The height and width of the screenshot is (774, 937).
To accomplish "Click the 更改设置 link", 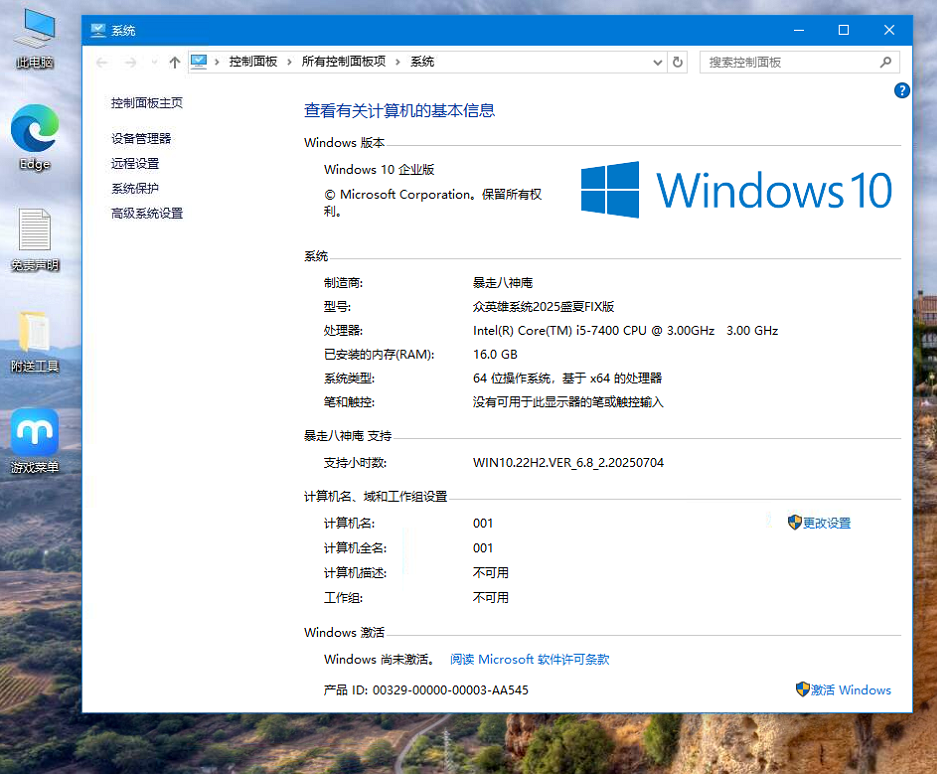I will pyautogui.click(x=826, y=523).
